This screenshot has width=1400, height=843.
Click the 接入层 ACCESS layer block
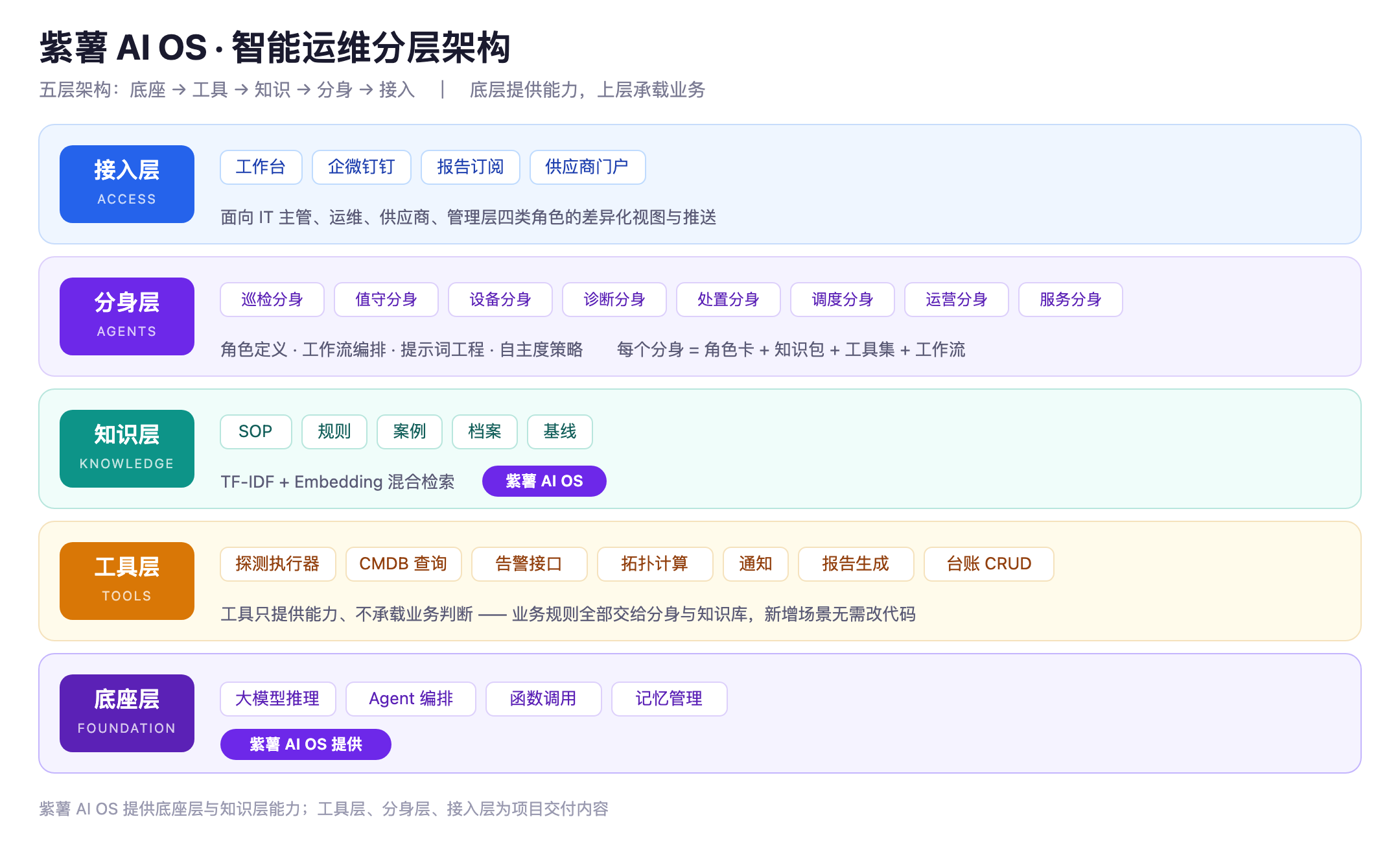(x=127, y=184)
